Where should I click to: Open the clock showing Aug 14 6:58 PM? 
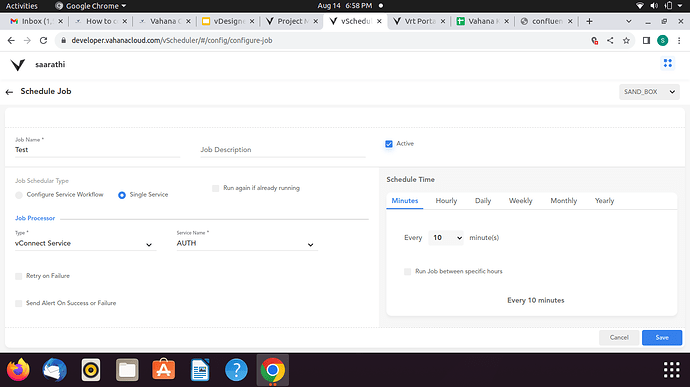[345, 6]
